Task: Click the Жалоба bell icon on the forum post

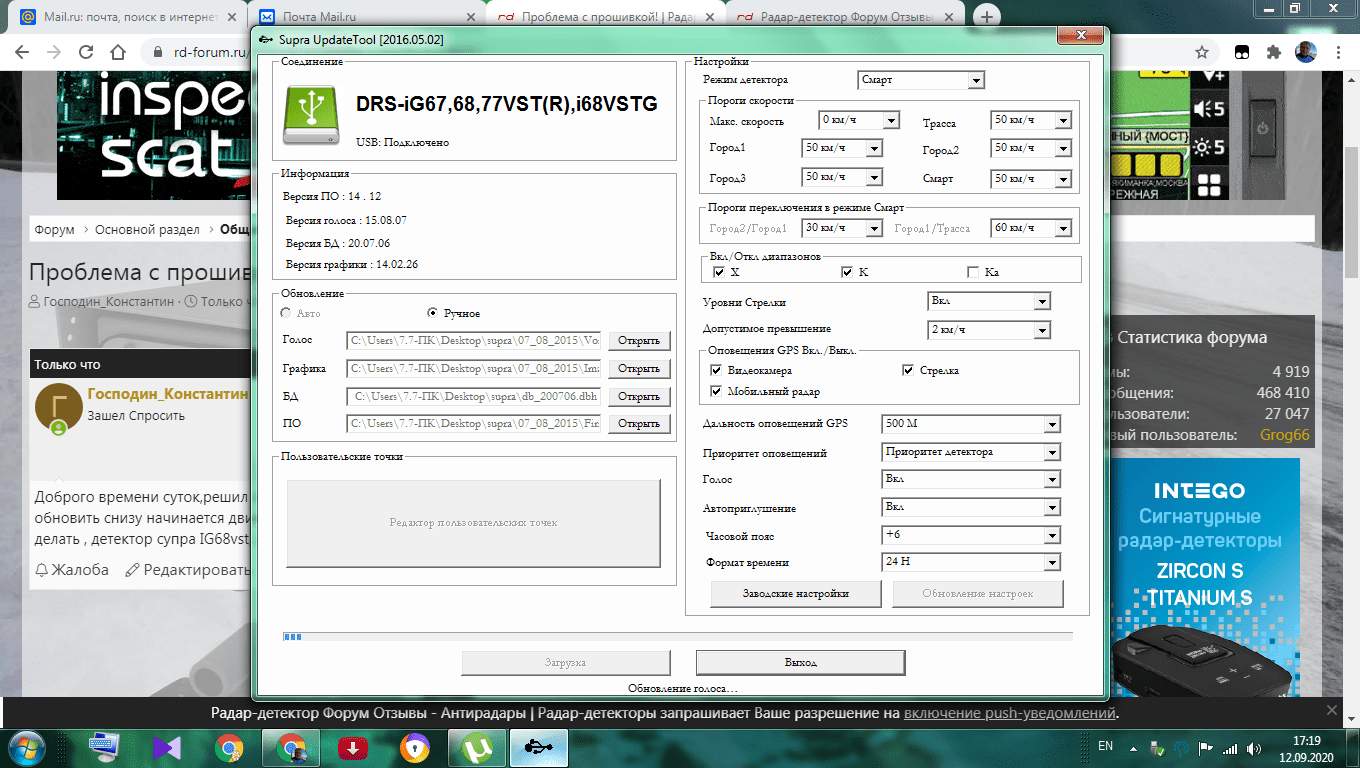Action: point(42,570)
